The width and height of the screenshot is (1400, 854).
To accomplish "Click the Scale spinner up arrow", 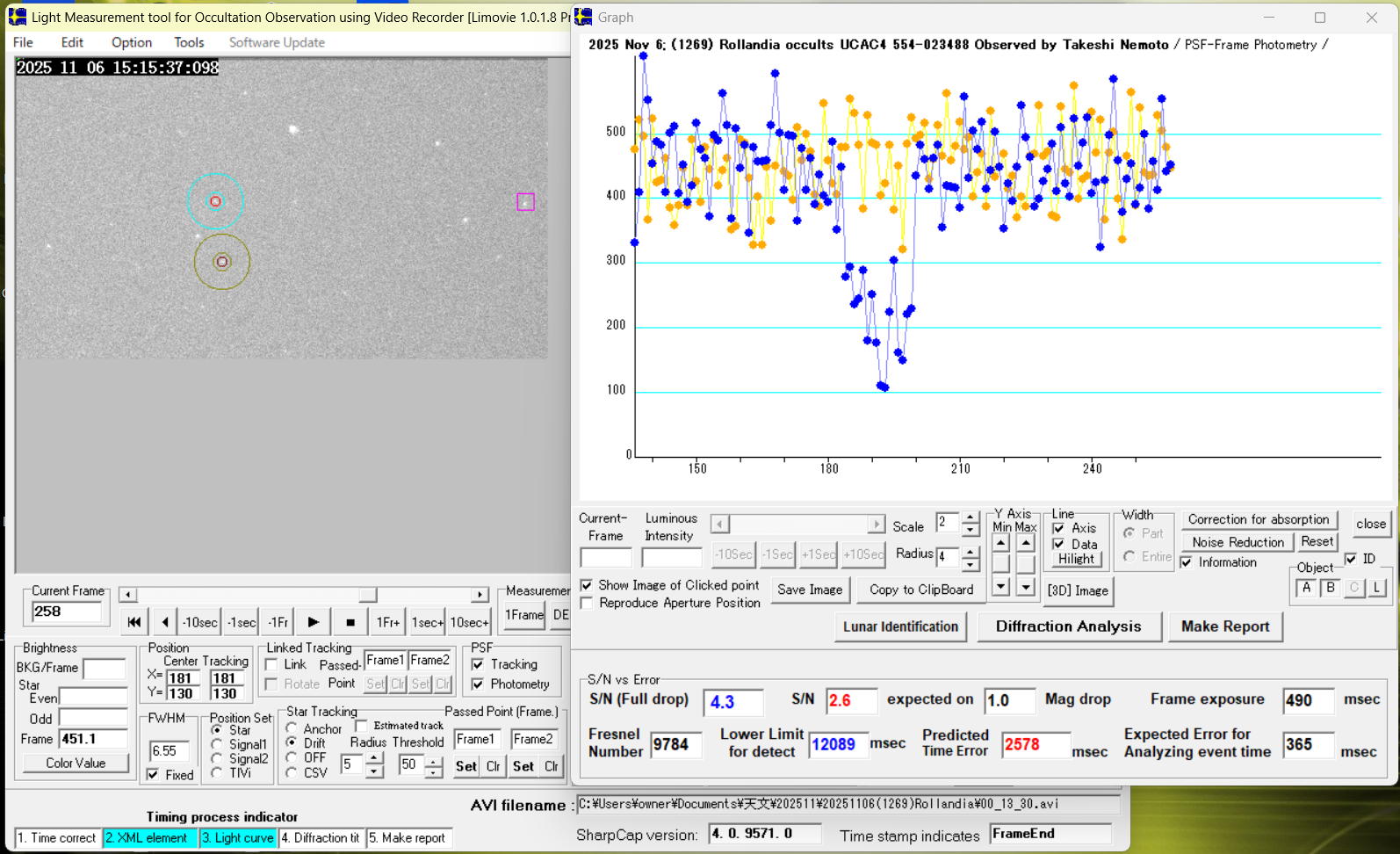I will pos(970,517).
